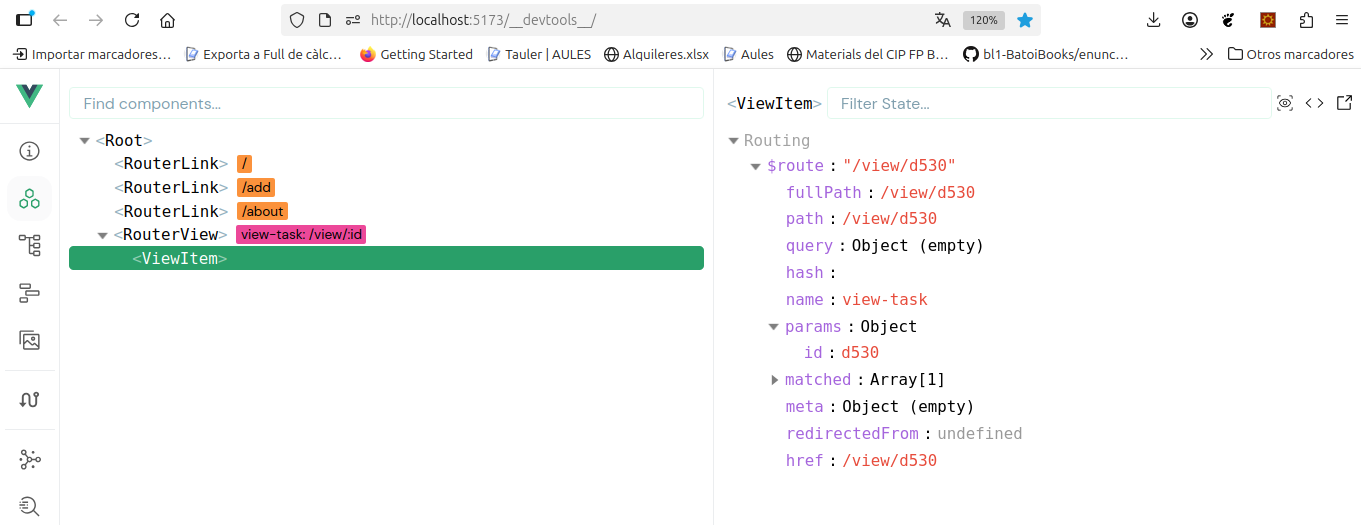Open the Timeline tab icon
The height and width of the screenshot is (525, 1361).
tap(29, 293)
